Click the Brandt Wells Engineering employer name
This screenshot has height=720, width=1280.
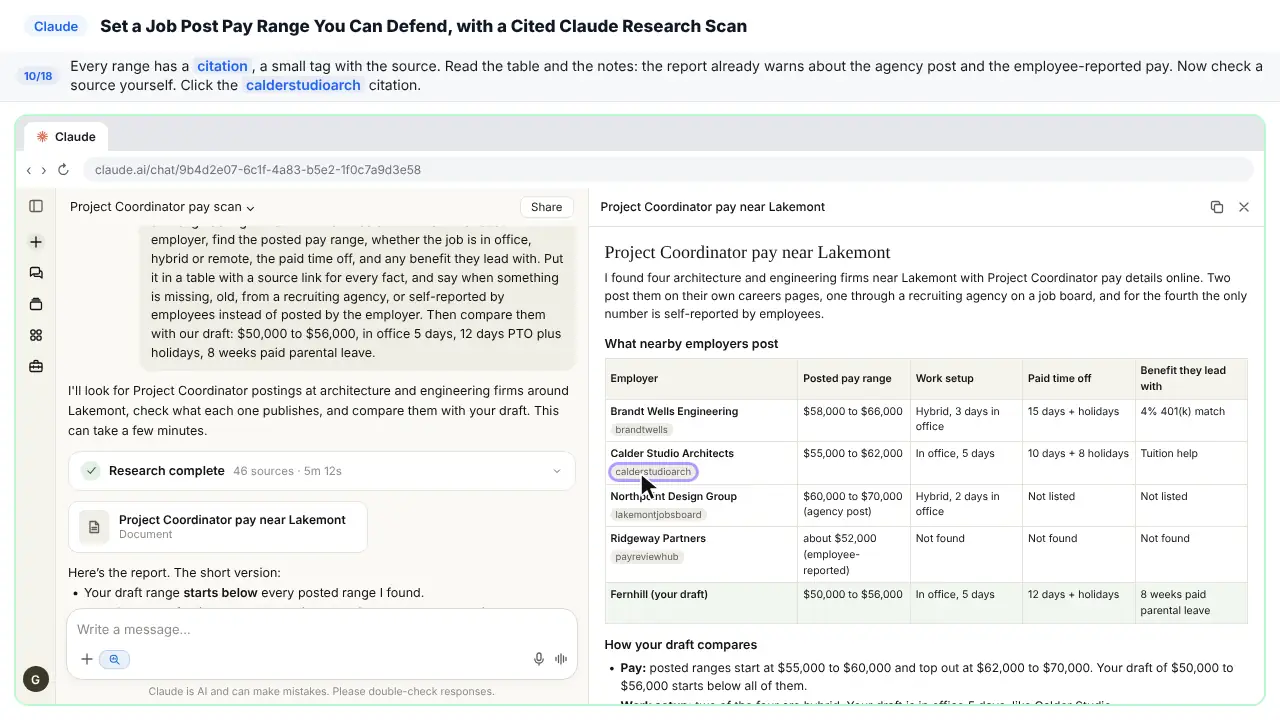674,411
